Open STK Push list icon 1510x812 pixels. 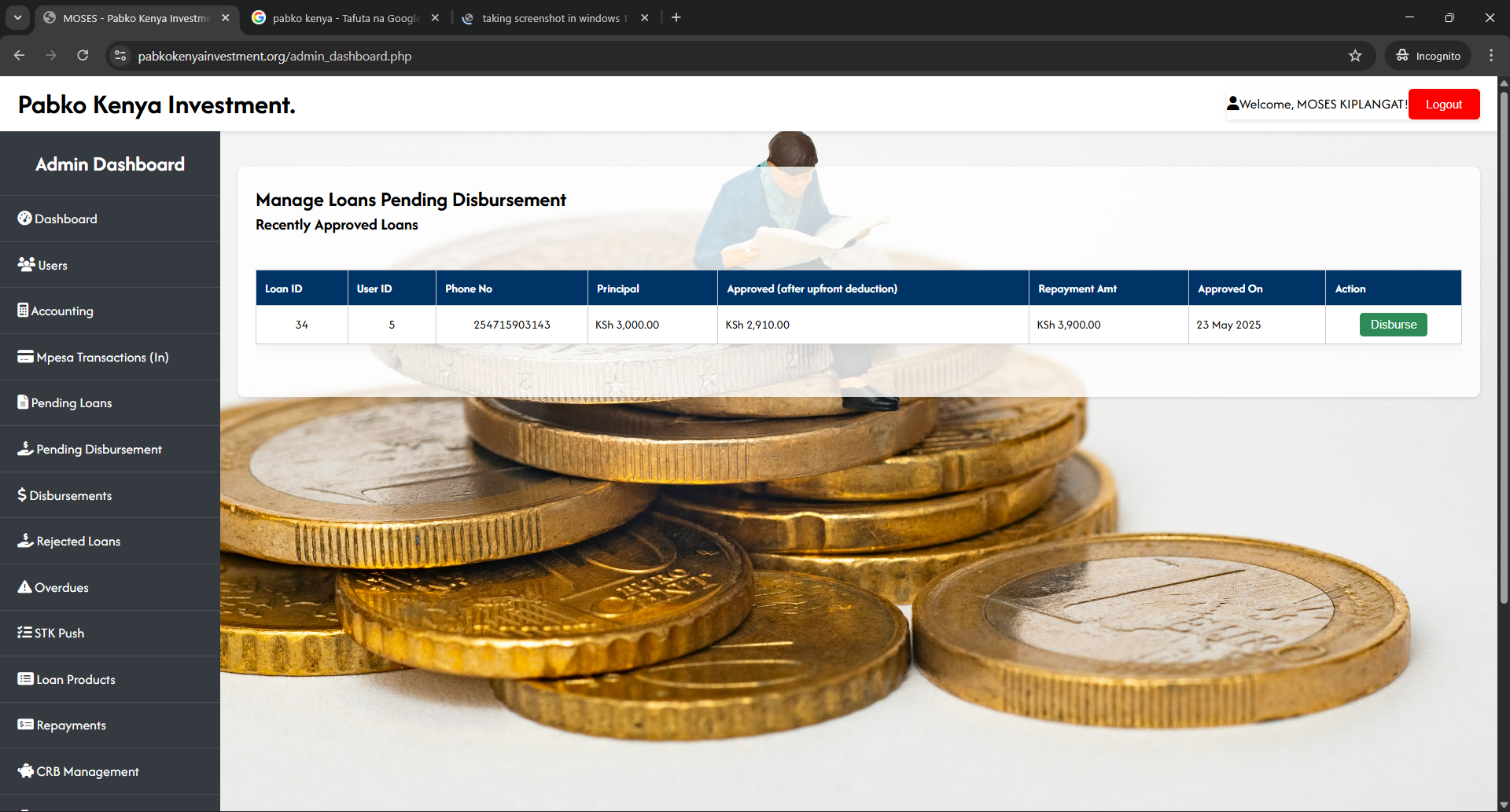(x=24, y=633)
